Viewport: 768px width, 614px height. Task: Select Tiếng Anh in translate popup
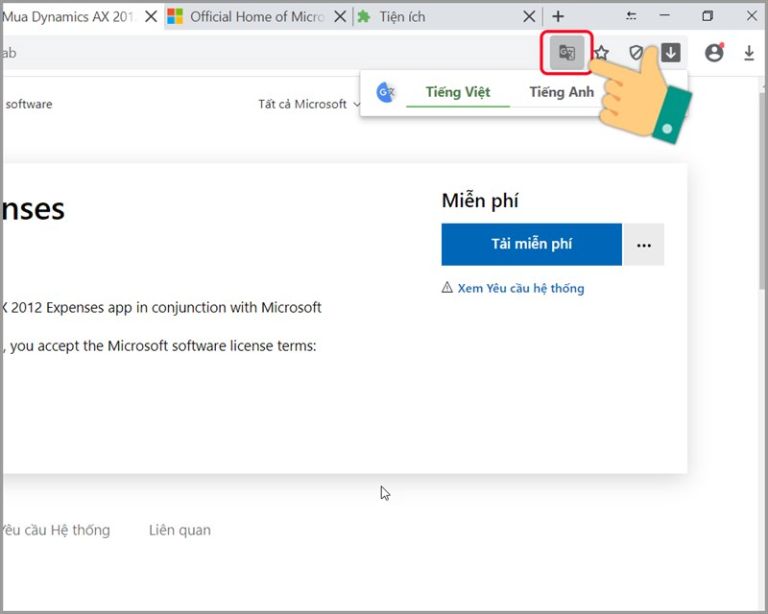click(x=561, y=92)
